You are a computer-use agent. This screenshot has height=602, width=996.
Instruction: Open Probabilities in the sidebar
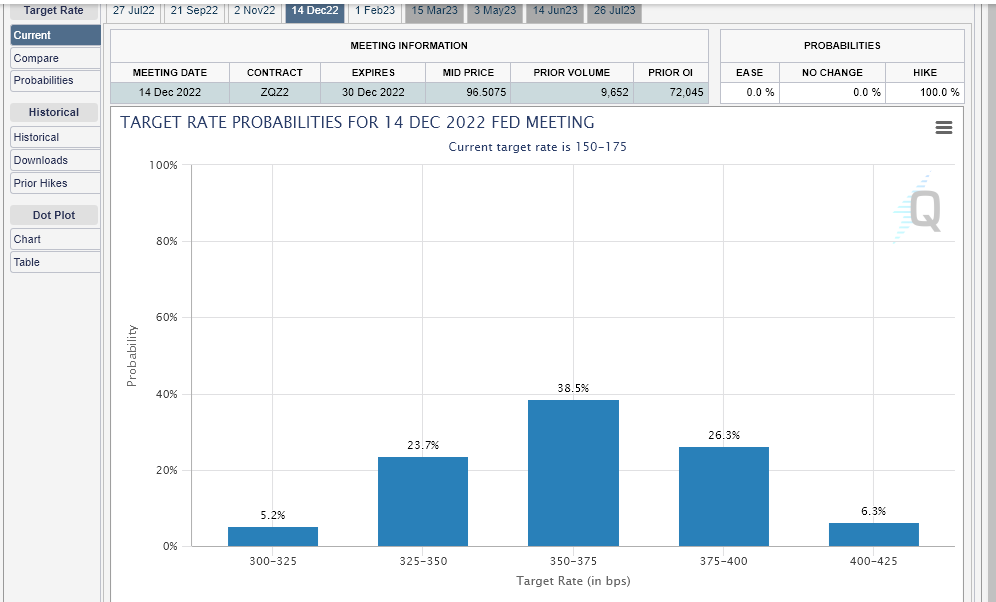tap(55, 81)
